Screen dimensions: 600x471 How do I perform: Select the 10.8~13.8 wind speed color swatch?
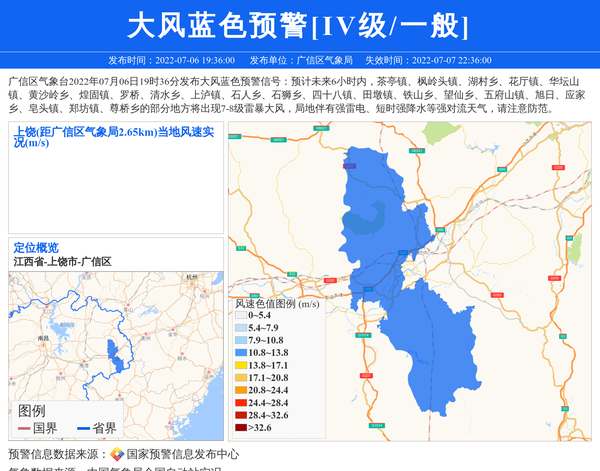tap(240, 353)
